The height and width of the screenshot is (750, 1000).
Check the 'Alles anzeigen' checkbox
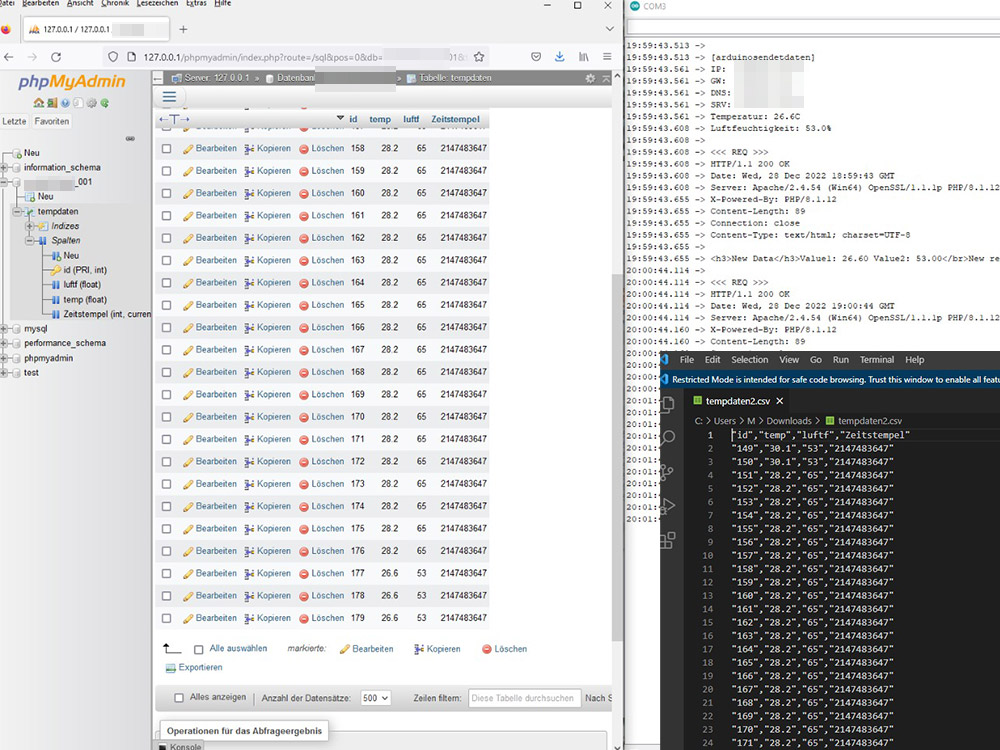179,698
